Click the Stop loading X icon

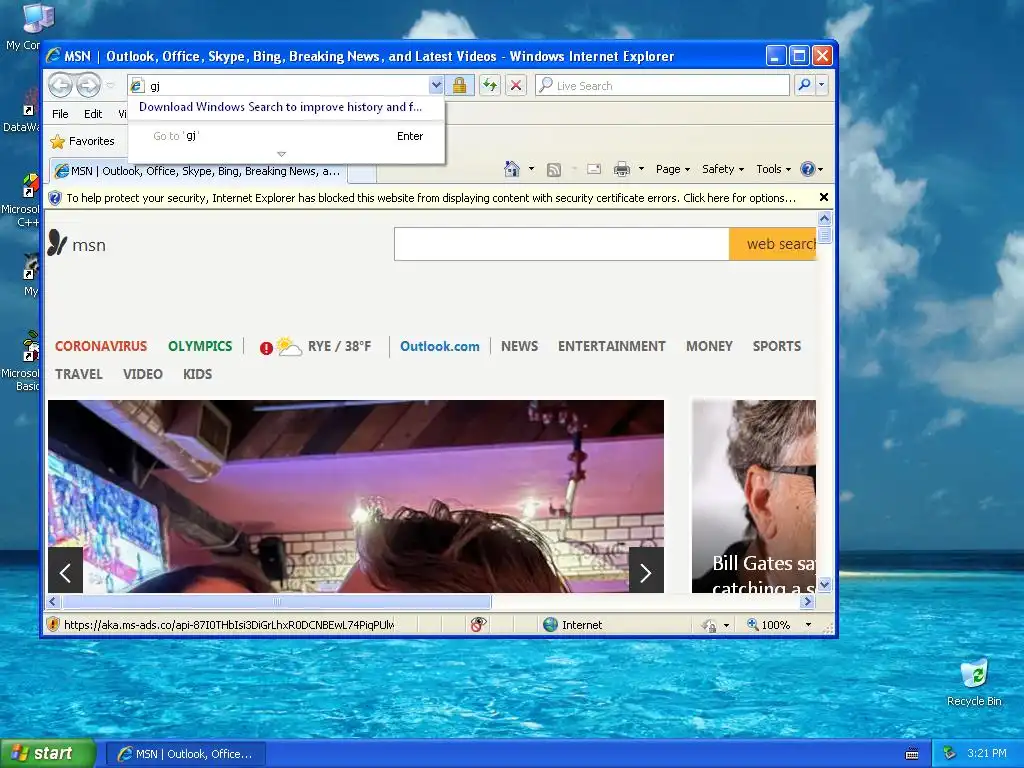pos(516,86)
